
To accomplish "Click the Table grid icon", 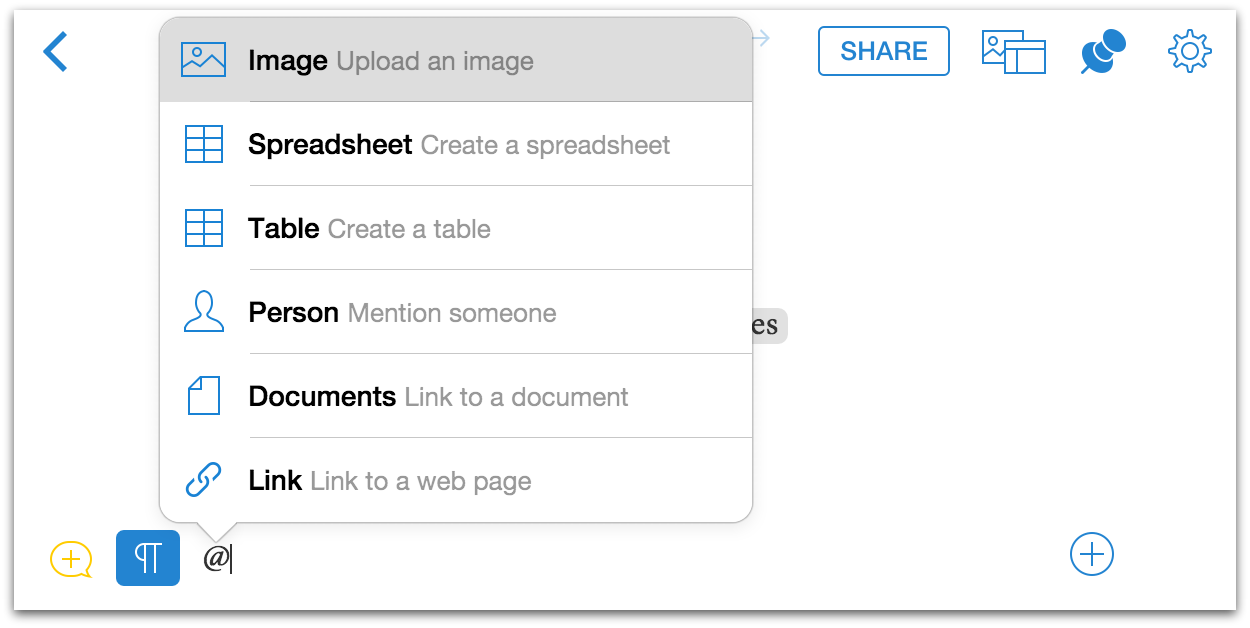I will [x=204, y=229].
